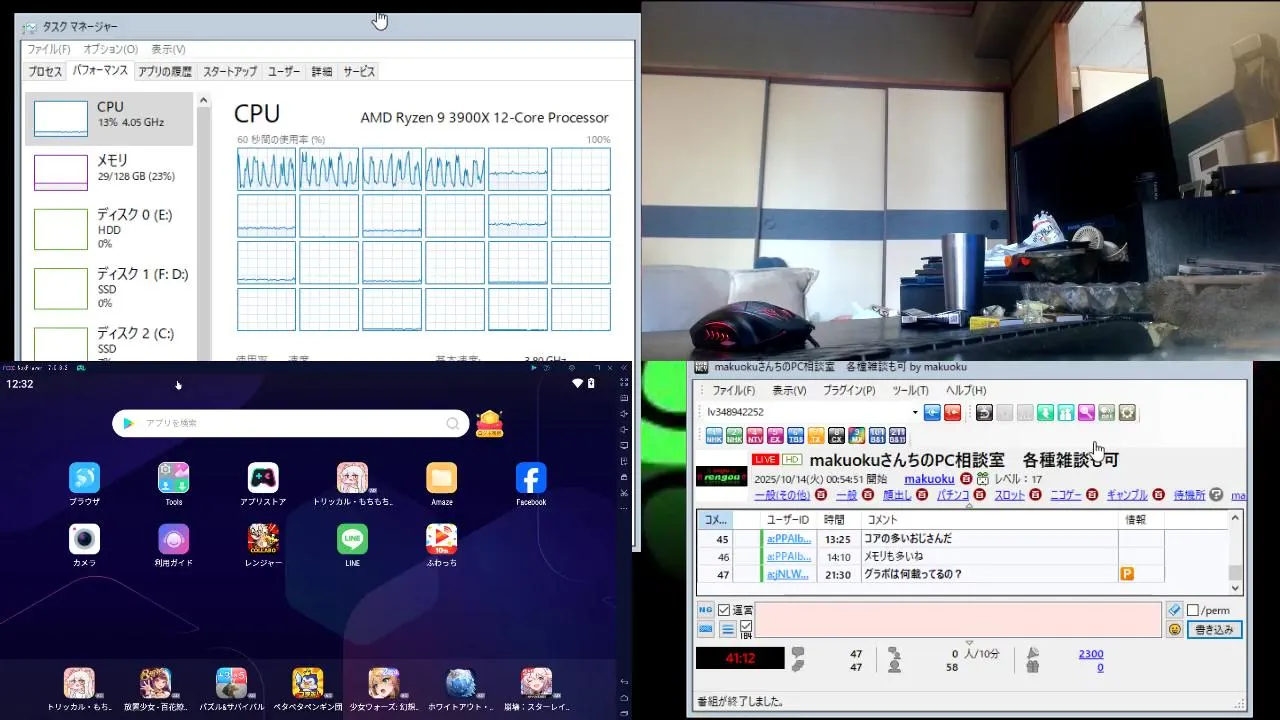Open the gear settings icon in viewer toolbar

(x=1127, y=412)
